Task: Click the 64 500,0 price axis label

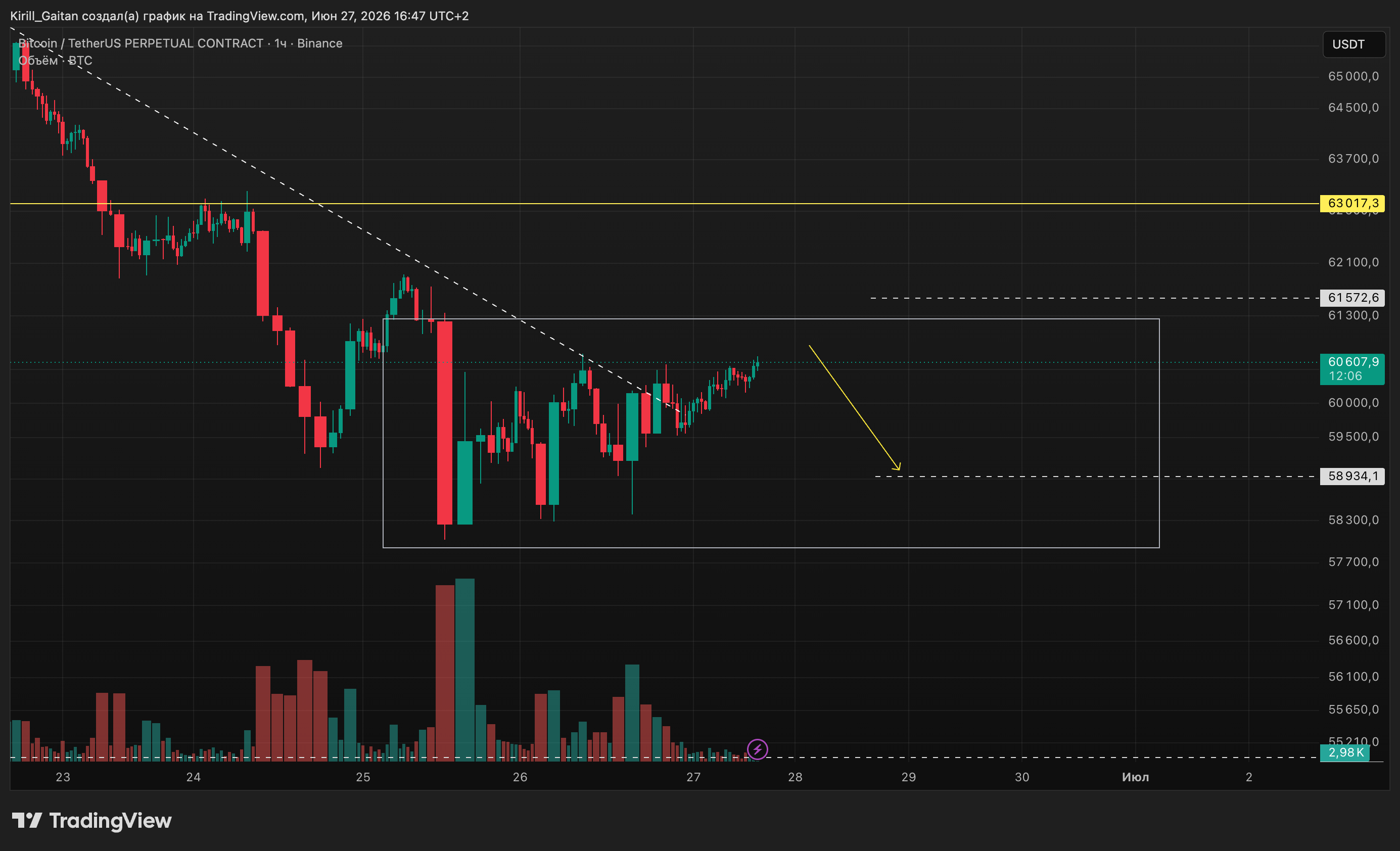Action: (1354, 107)
